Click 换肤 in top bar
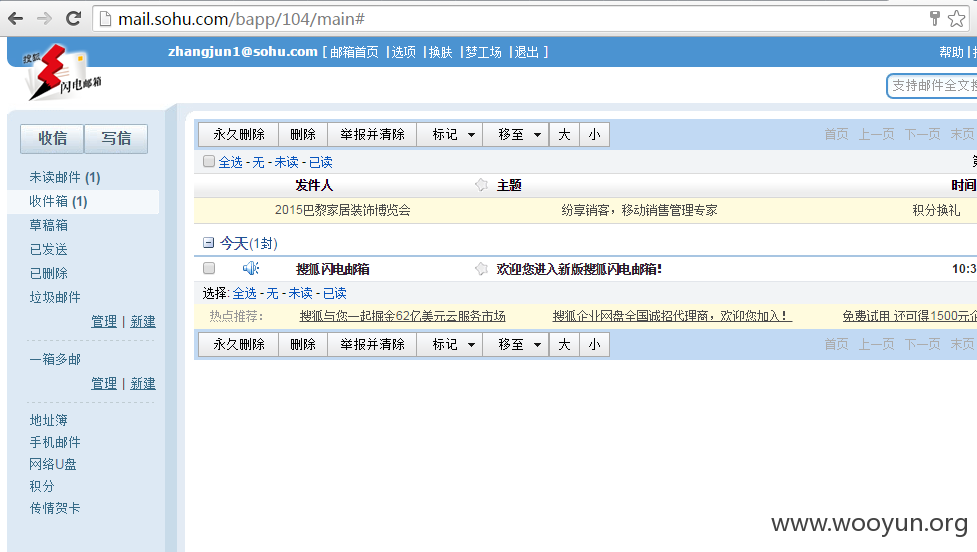Viewport: 977px width, 552px height. (441, 52)
